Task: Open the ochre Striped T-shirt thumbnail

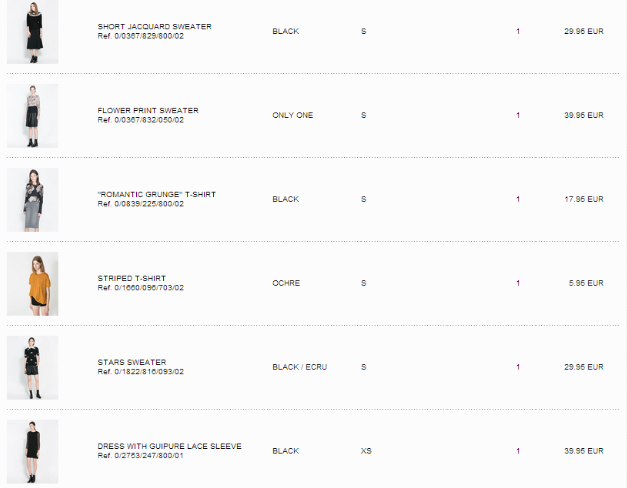Action: [32, 284]
